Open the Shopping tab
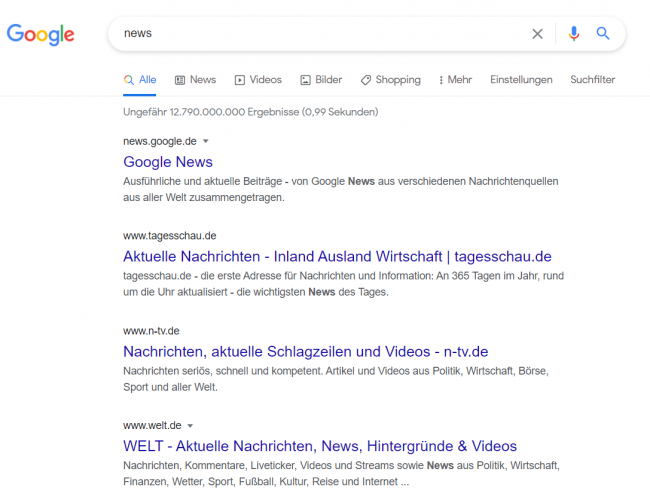Image resolution: width=650 pixels, height=502 pixels. pyautogui.click(x=390, y=80)
